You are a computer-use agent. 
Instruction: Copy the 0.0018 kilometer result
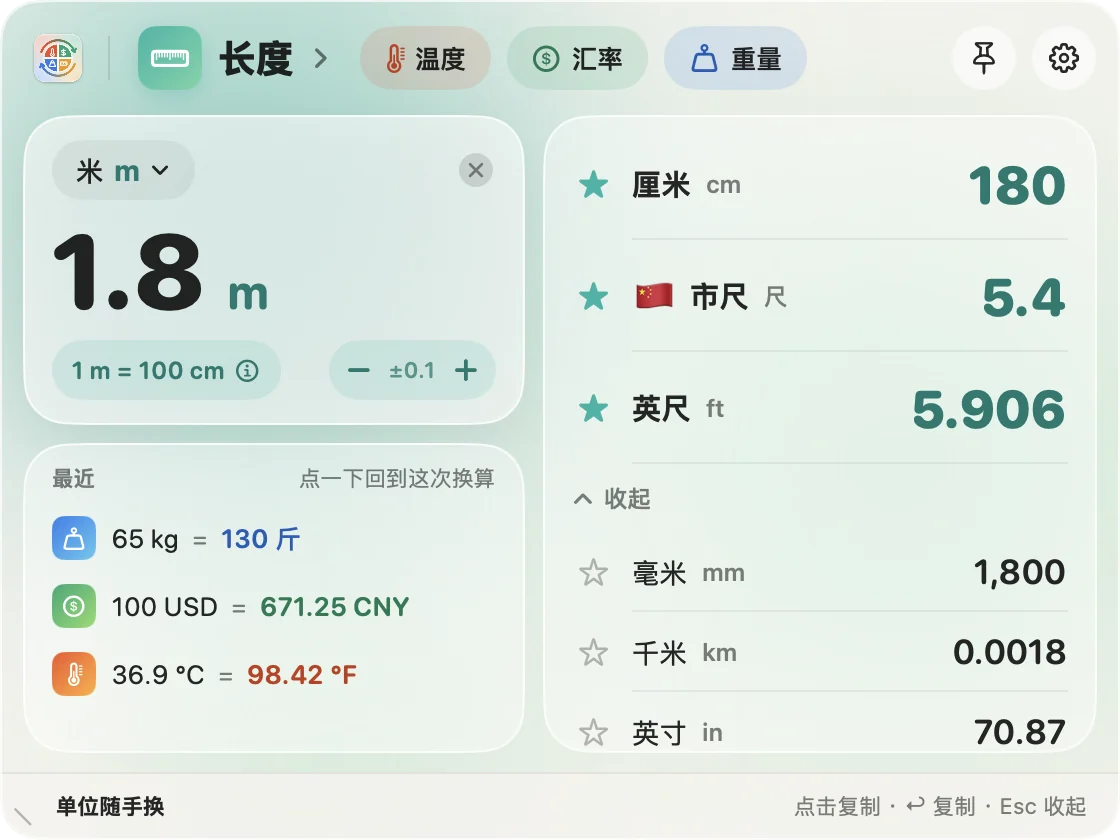coord(1010,652)
